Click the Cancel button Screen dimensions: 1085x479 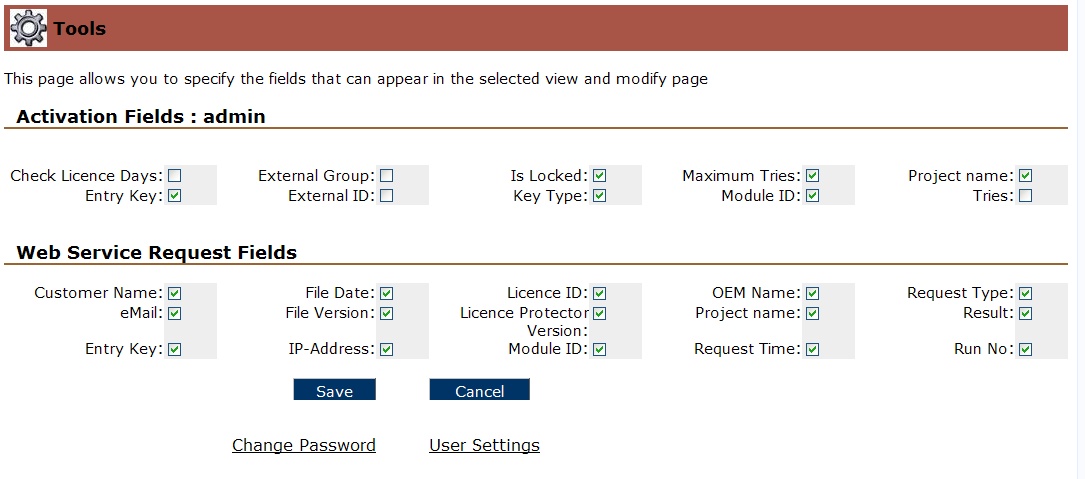point(479,391)
